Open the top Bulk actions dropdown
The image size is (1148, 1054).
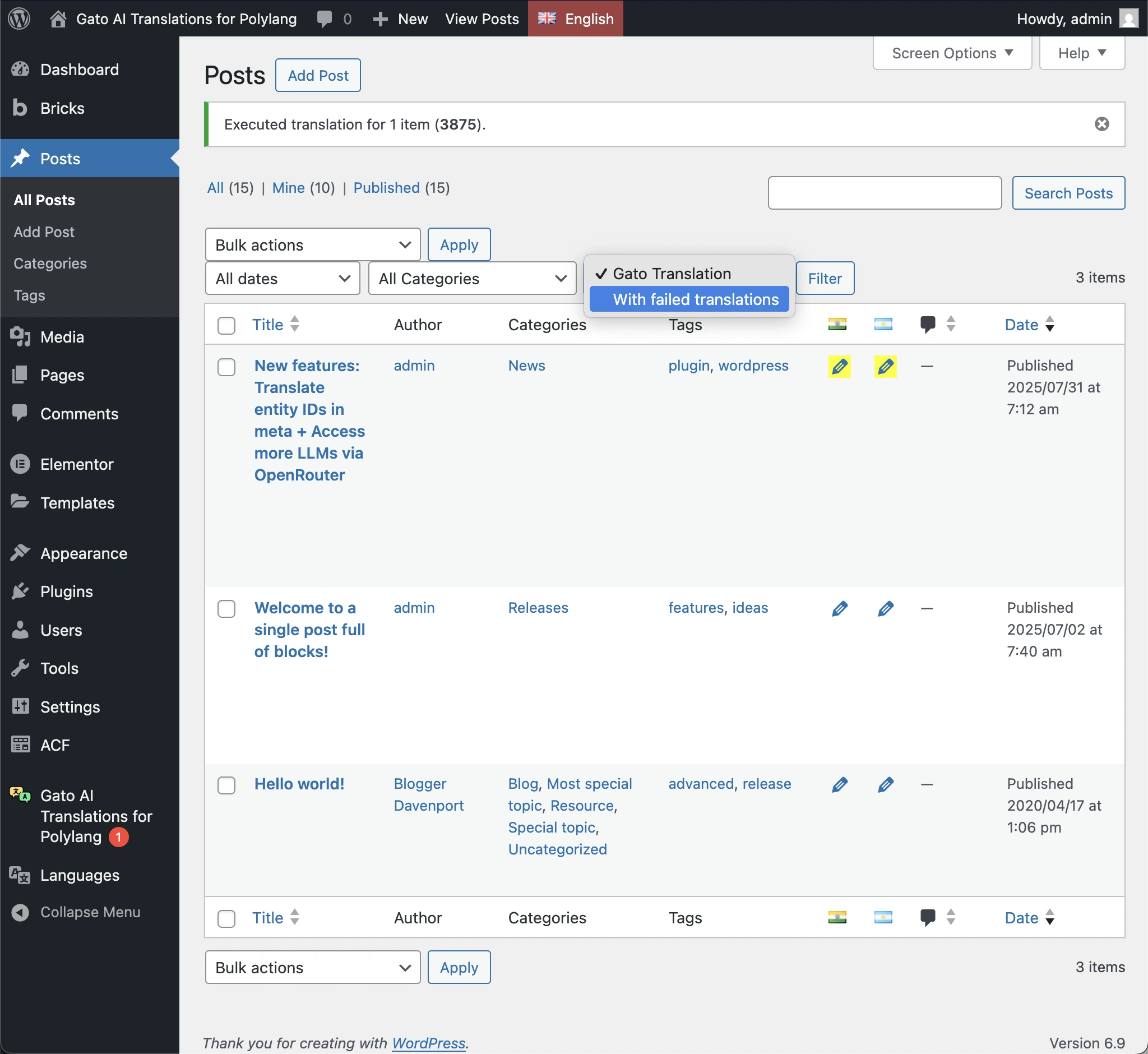pos(313,244)
